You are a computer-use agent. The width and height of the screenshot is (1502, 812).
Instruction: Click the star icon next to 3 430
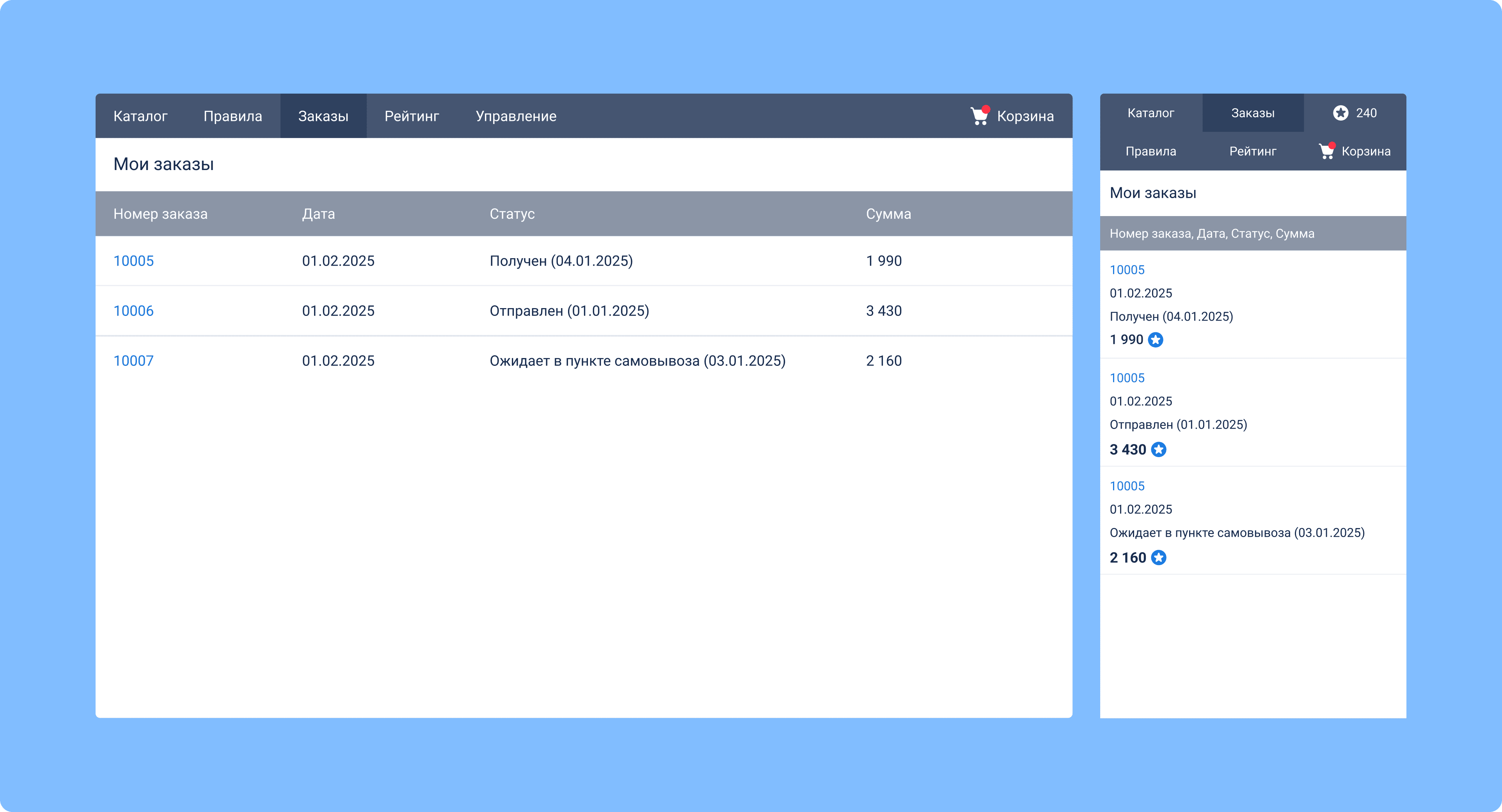1159,449
